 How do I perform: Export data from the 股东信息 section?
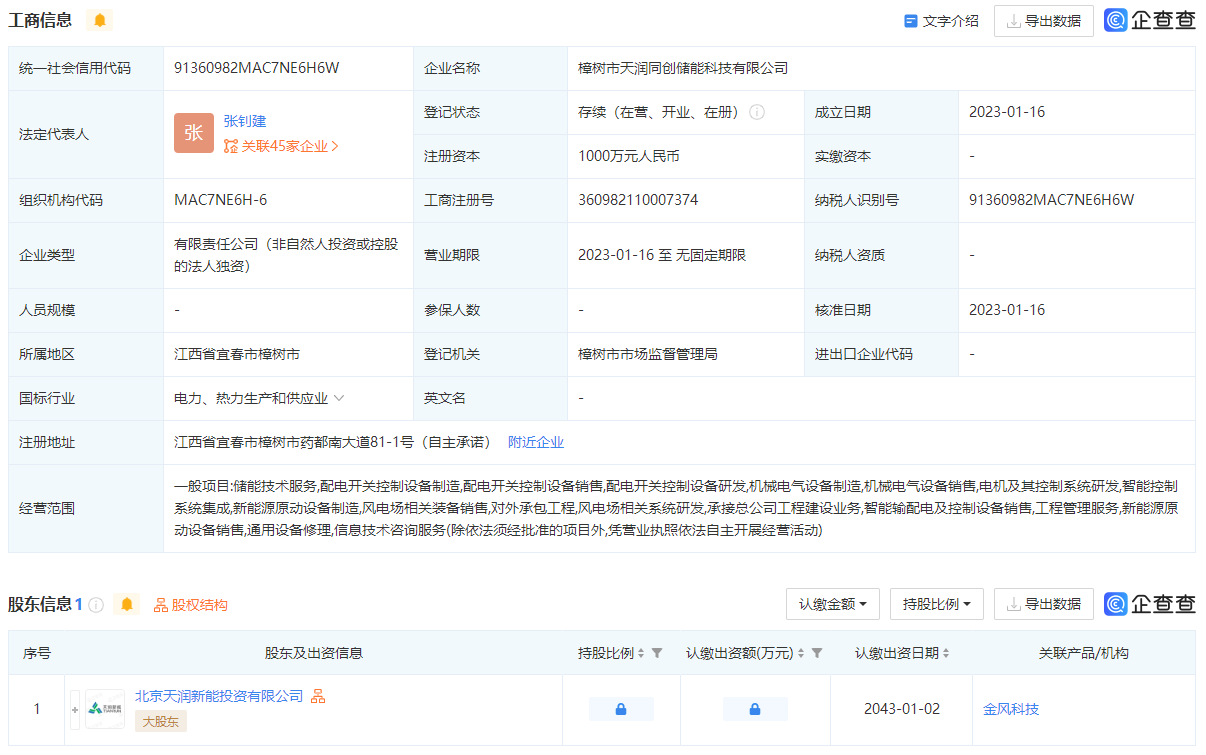click(1043, 604)
